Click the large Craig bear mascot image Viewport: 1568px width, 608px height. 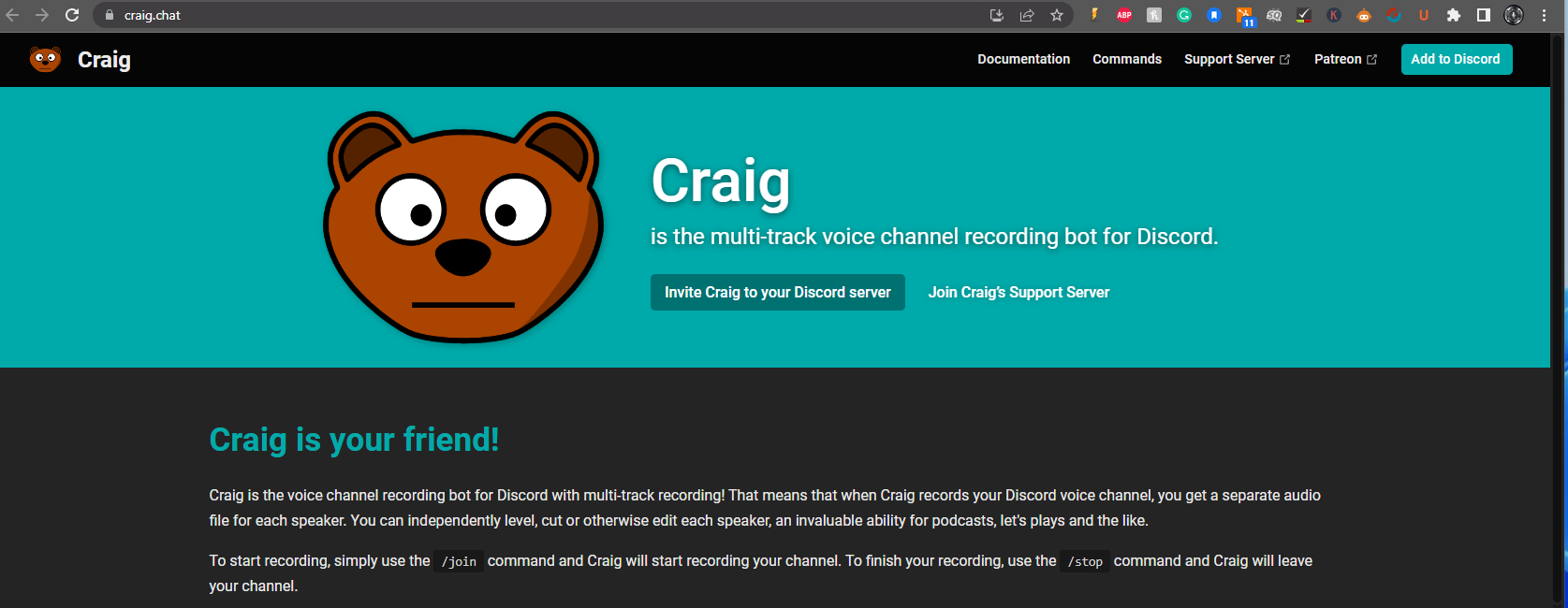(x=463, y=226)
